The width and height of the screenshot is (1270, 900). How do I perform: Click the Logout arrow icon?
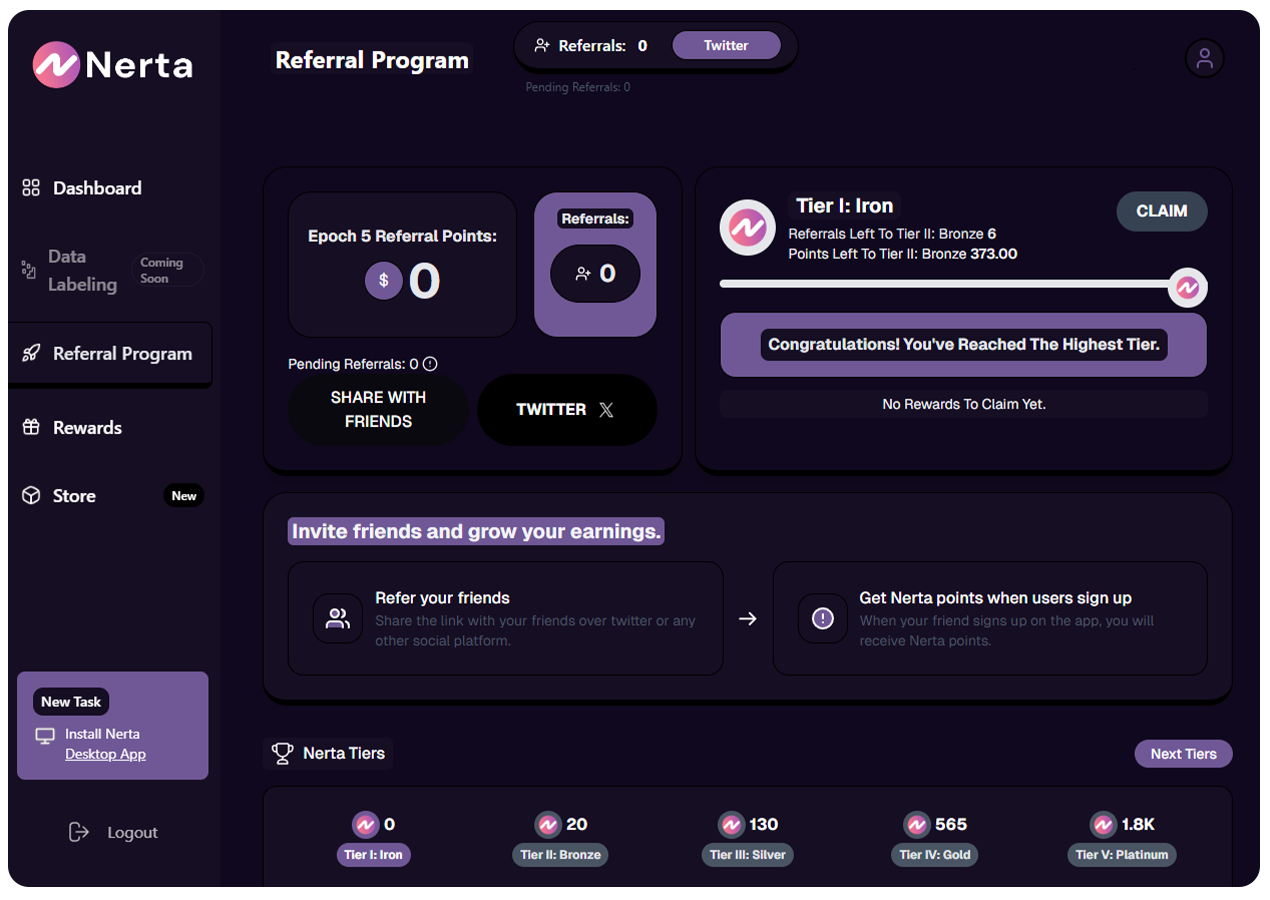click(79, 832)
